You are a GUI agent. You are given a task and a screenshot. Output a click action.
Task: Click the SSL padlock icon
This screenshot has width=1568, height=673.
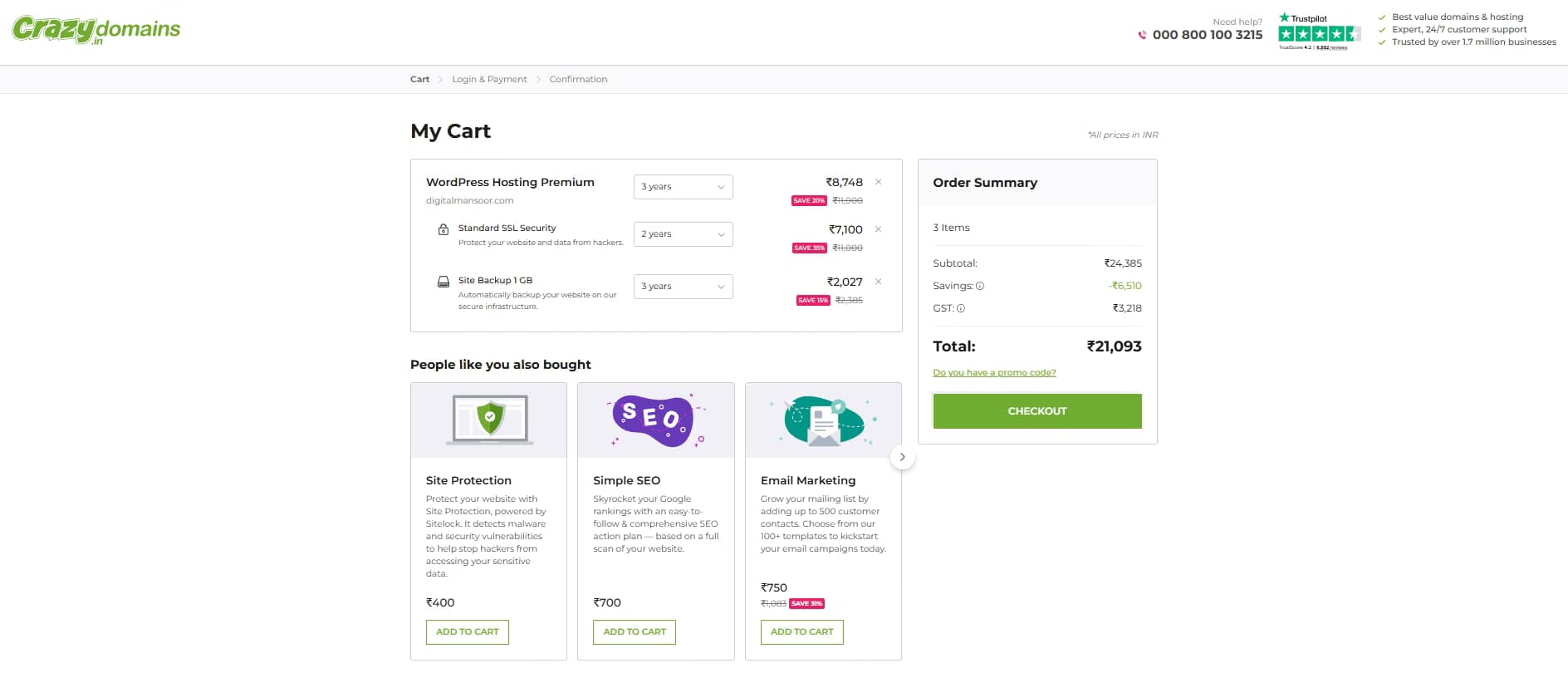pos(443,229)
